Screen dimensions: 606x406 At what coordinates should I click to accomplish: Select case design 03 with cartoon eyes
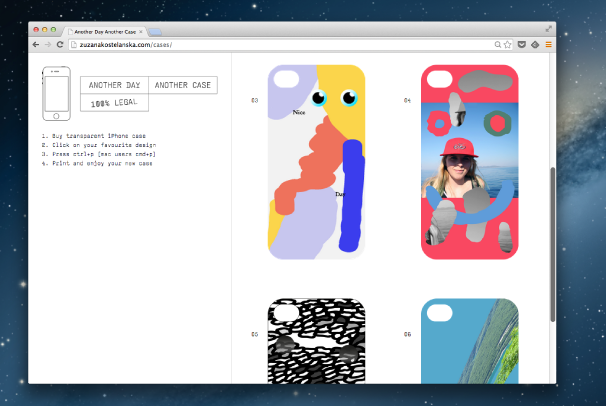coord(316,162)
